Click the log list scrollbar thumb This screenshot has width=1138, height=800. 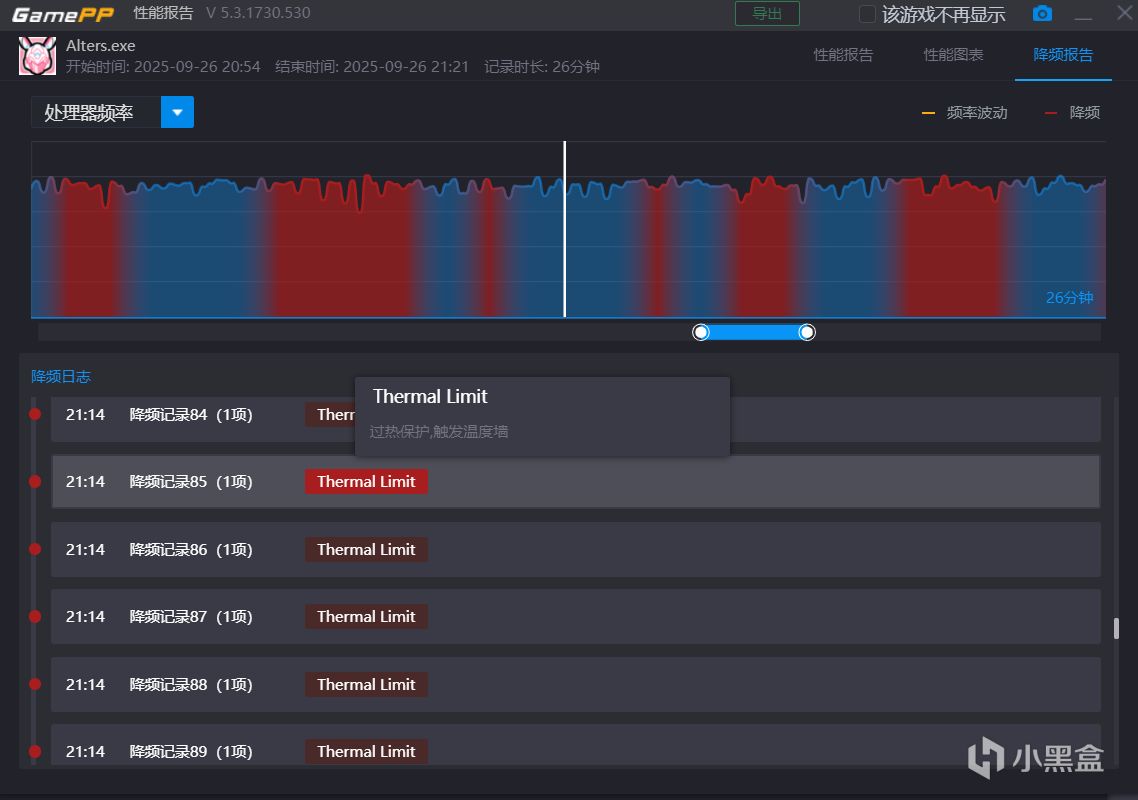click(1116, 629)
